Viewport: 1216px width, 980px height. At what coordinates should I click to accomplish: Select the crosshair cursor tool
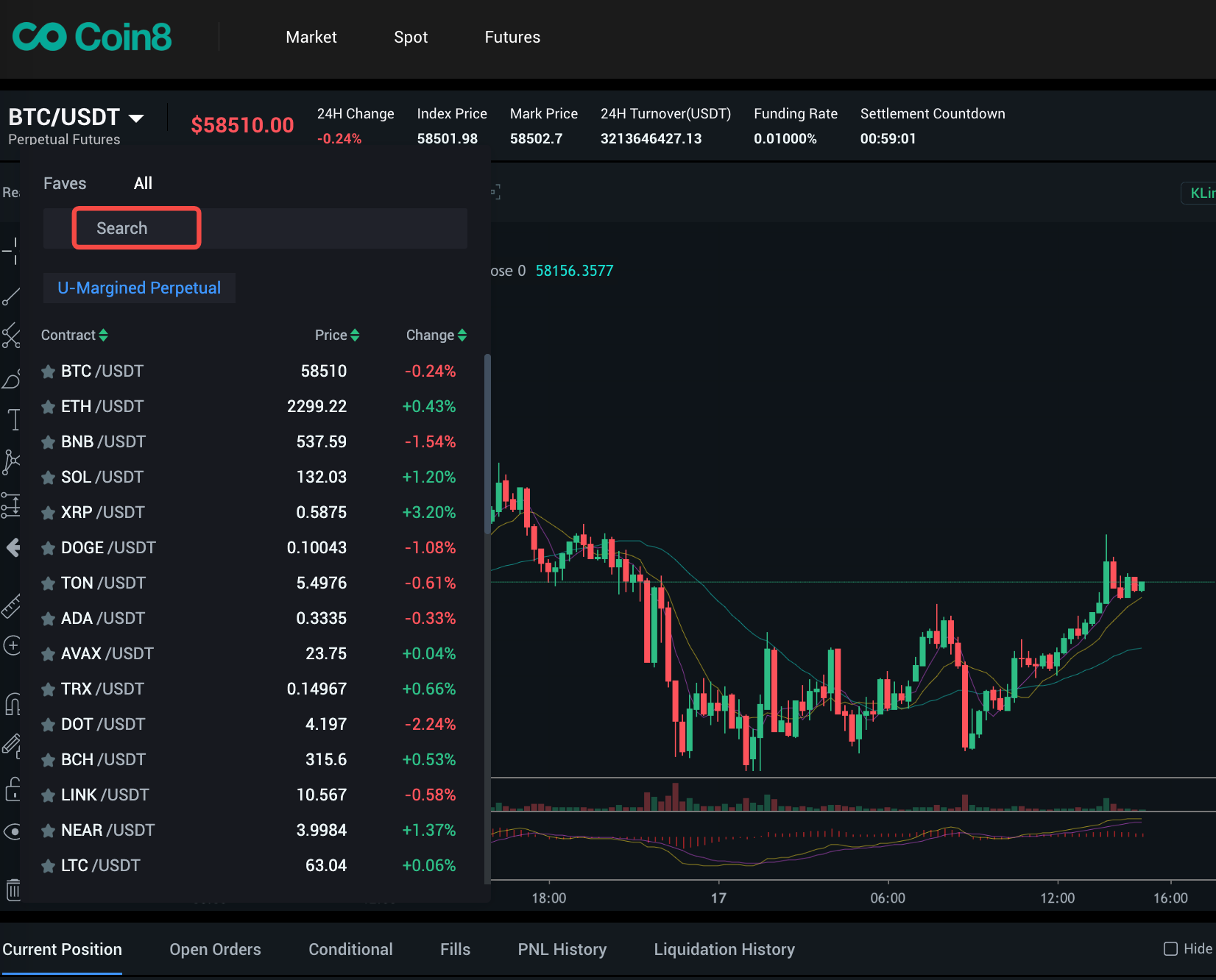point(11,252)
